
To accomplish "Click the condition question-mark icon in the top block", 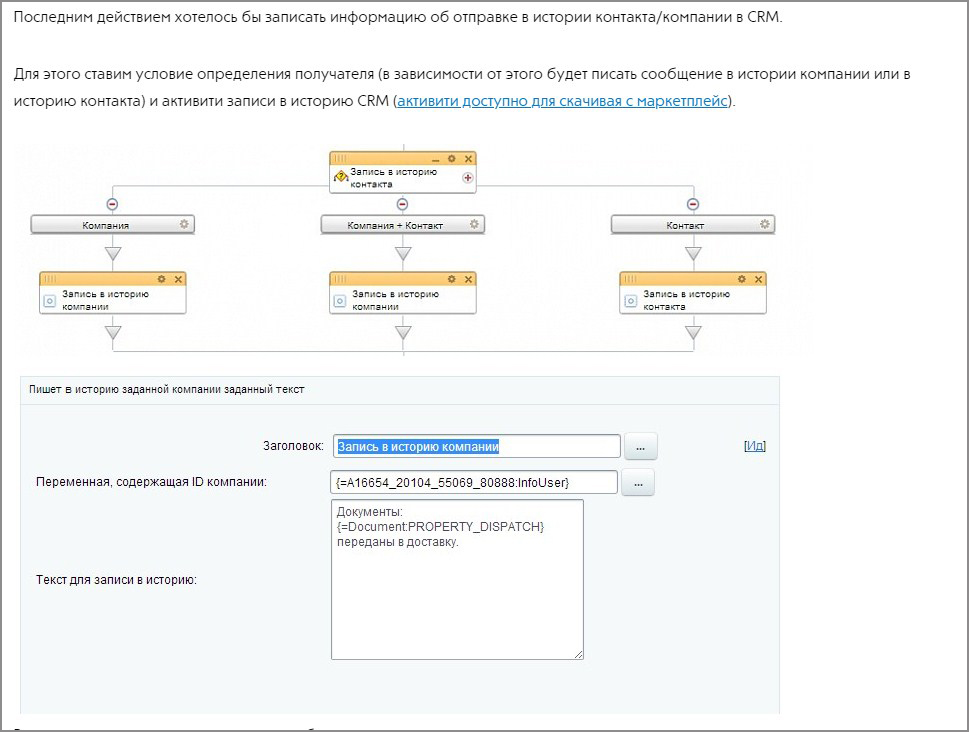I will tap(340, 177).
